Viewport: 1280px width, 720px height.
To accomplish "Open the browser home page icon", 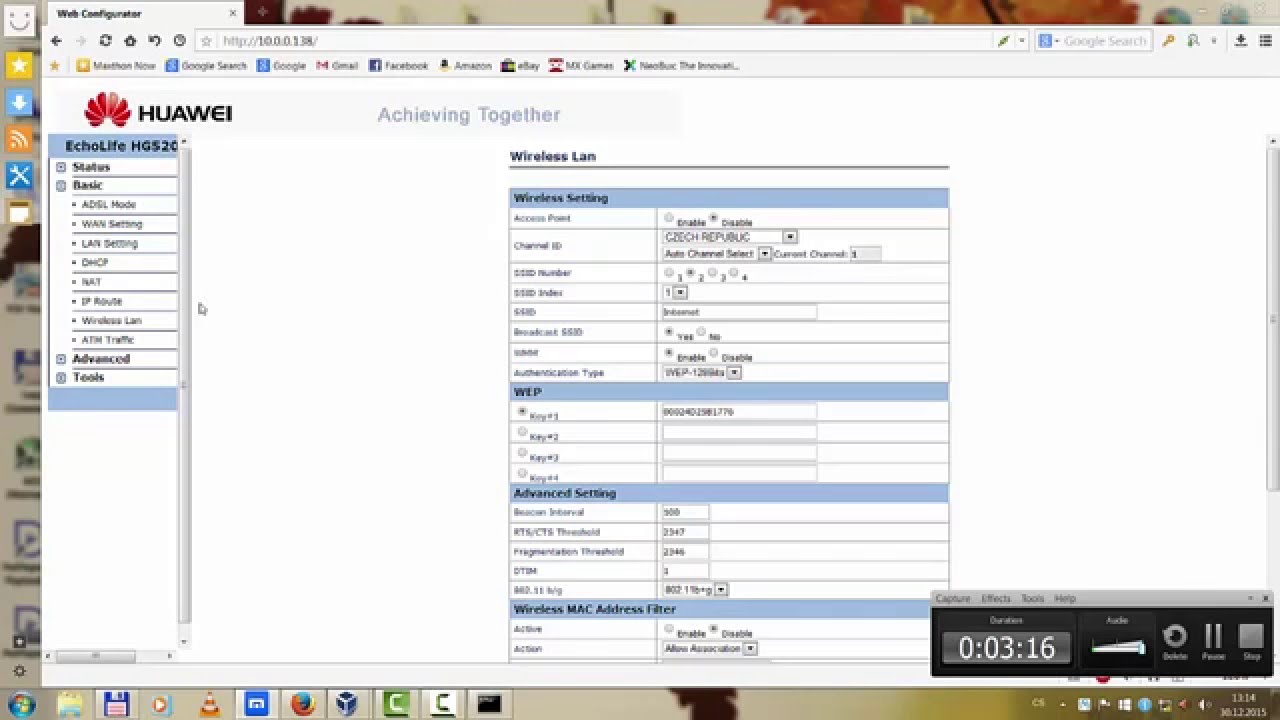I will tap(130, 41).
